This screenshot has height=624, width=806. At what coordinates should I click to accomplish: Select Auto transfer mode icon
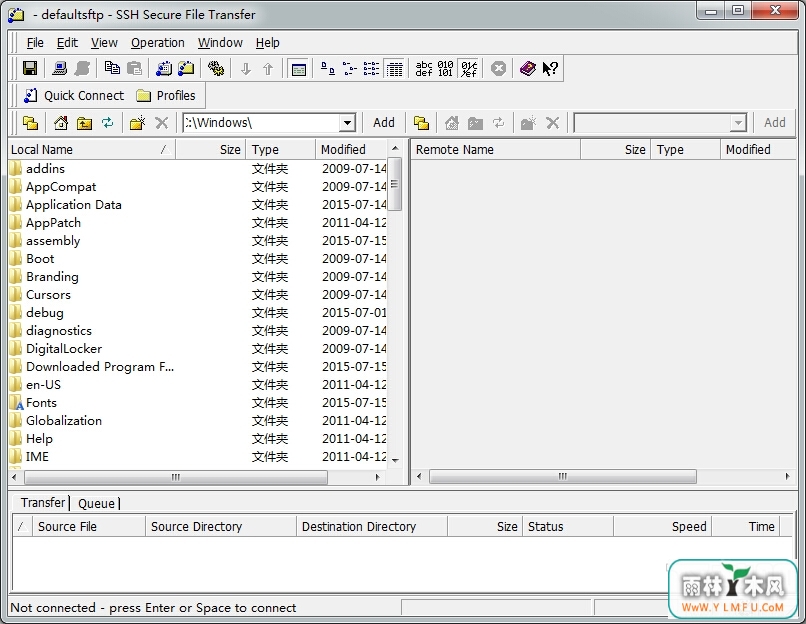coord(469,68)
